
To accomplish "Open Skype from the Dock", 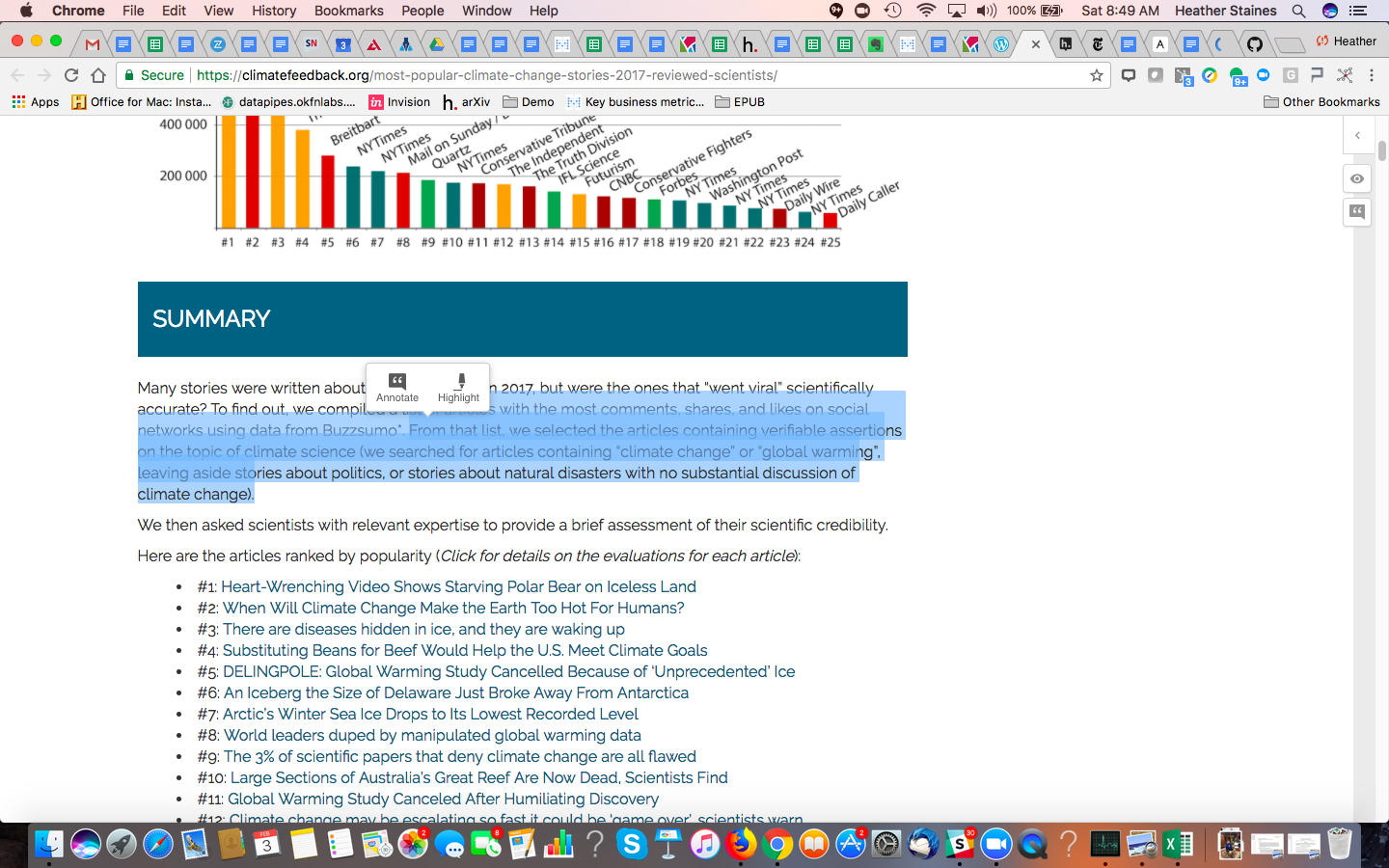I will (632, 845).
